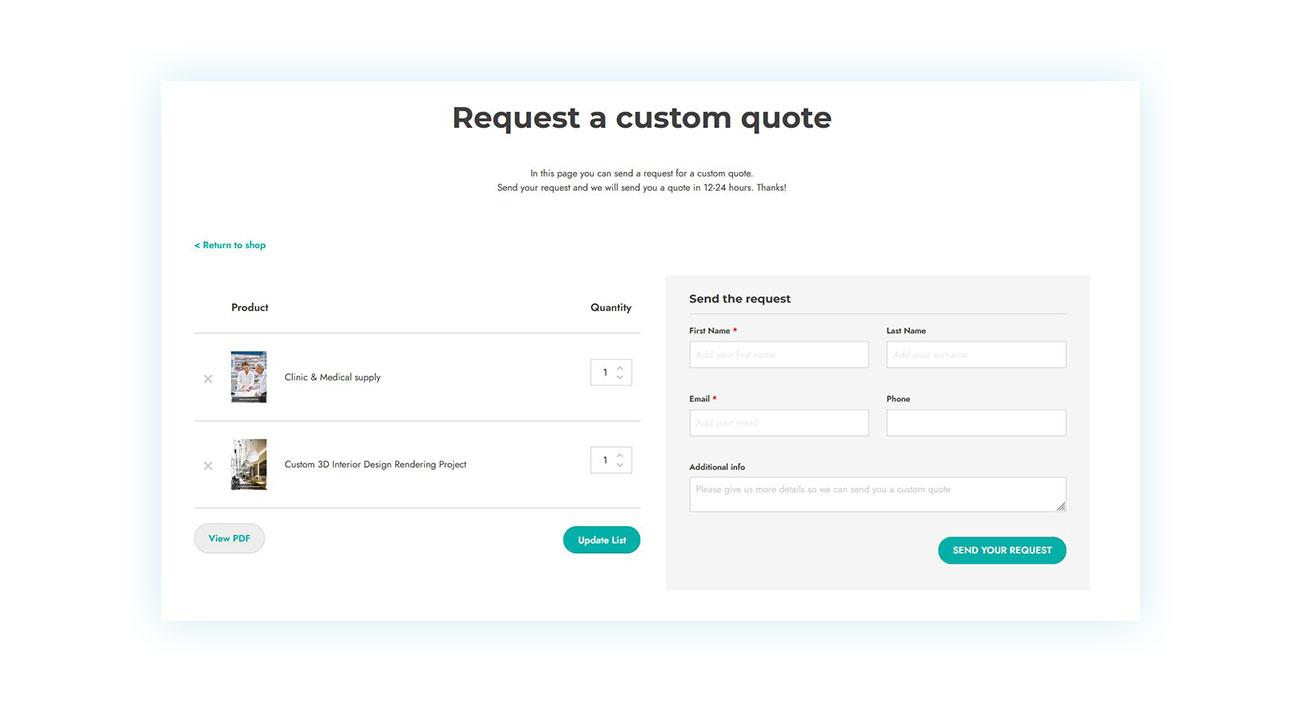Click the Return to shop link
Image resolution: width=1300 pixels, height=701 pixels.
tap(230, 245)
